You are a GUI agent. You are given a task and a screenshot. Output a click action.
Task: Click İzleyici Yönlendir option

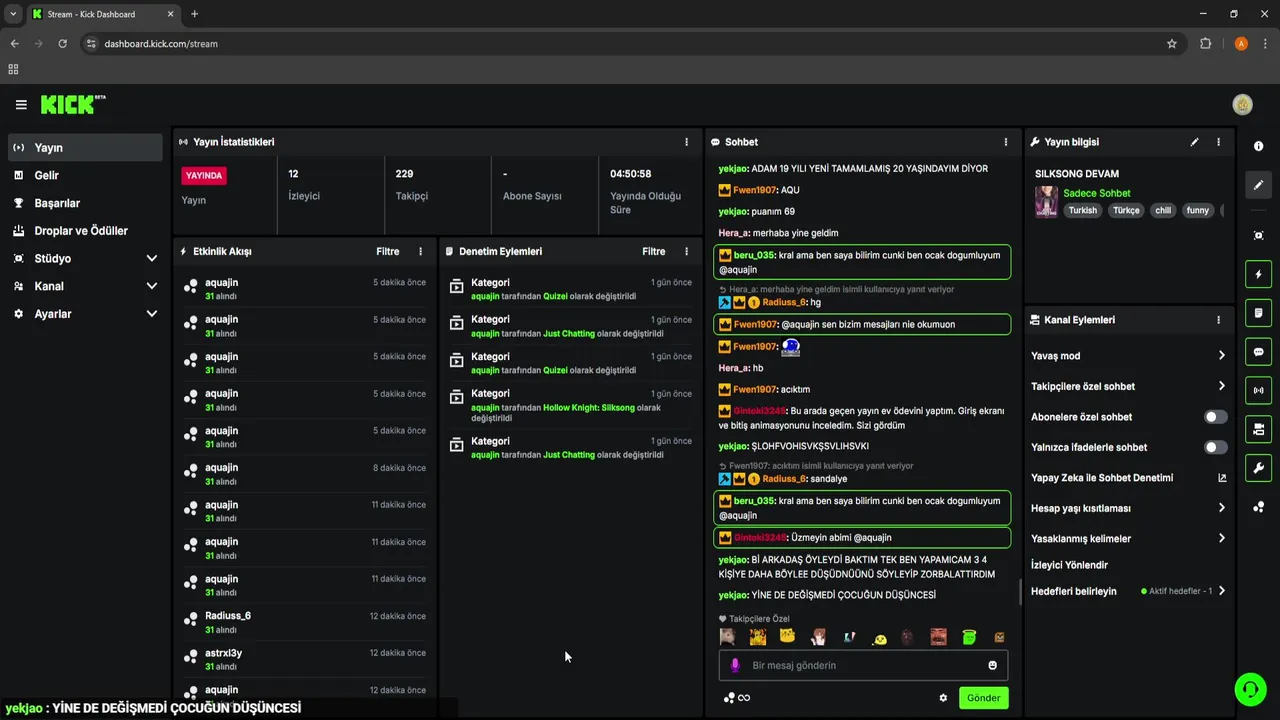click(x=1069, y=565)
